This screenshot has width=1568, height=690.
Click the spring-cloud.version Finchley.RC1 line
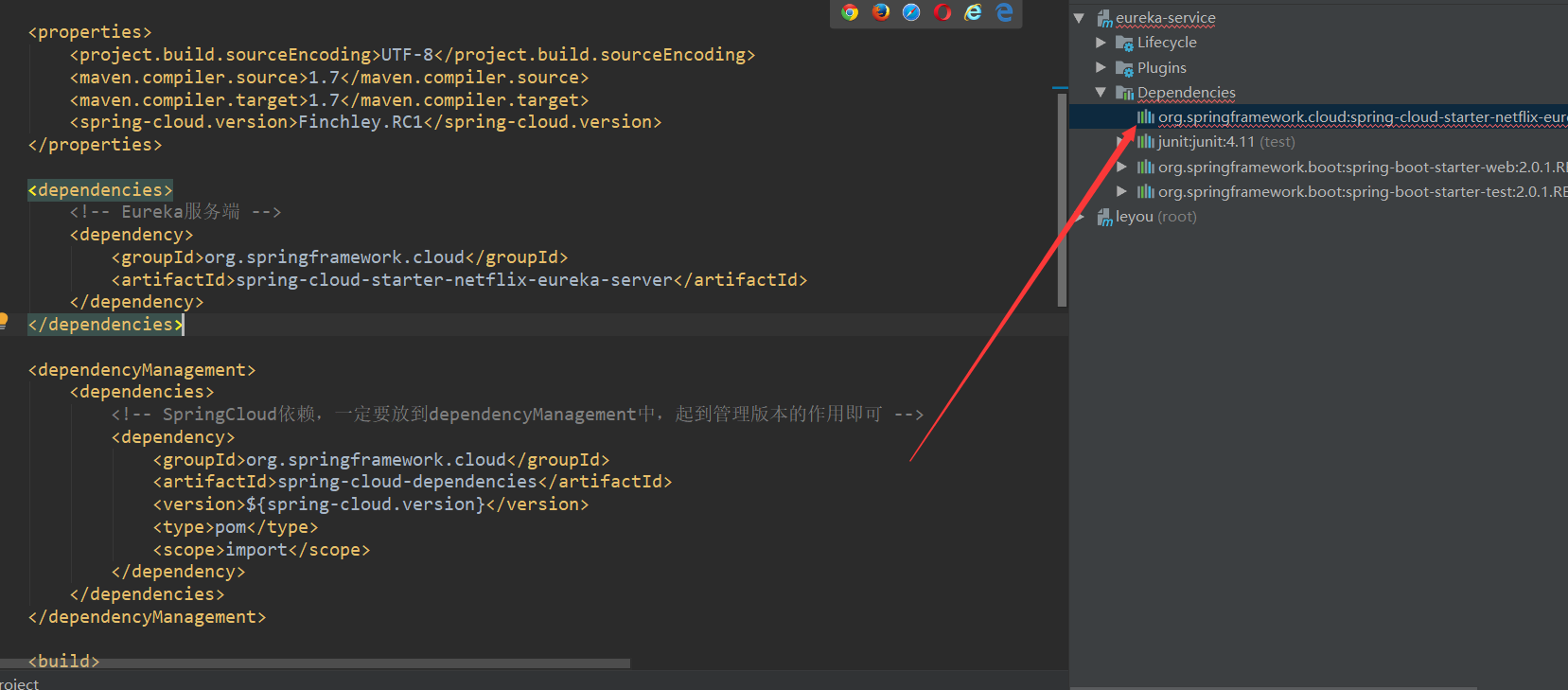click(x=365, y=122)
